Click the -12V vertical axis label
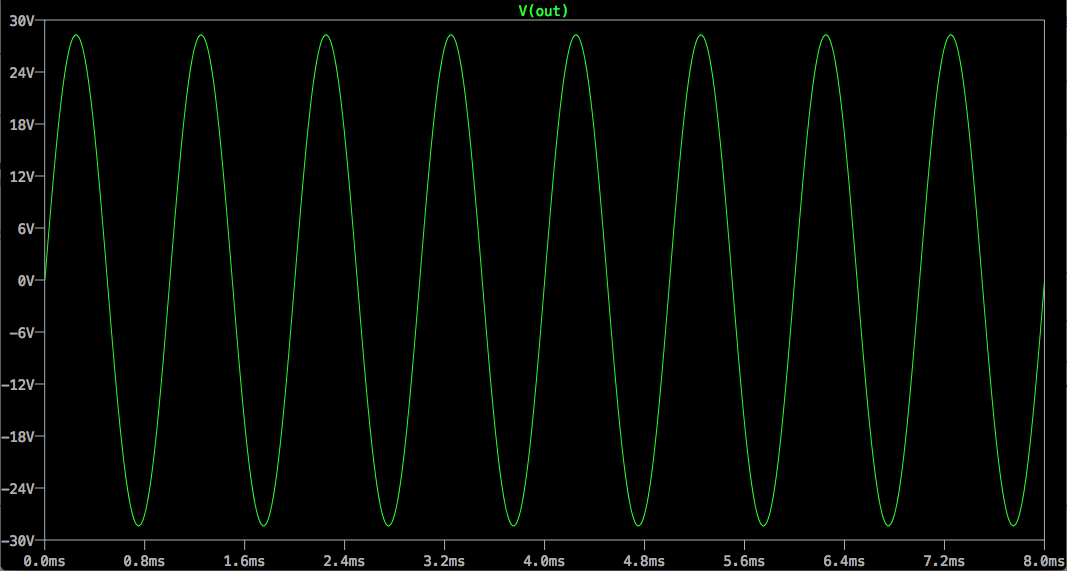The image size is (1067, 571). tap(17, 385)
